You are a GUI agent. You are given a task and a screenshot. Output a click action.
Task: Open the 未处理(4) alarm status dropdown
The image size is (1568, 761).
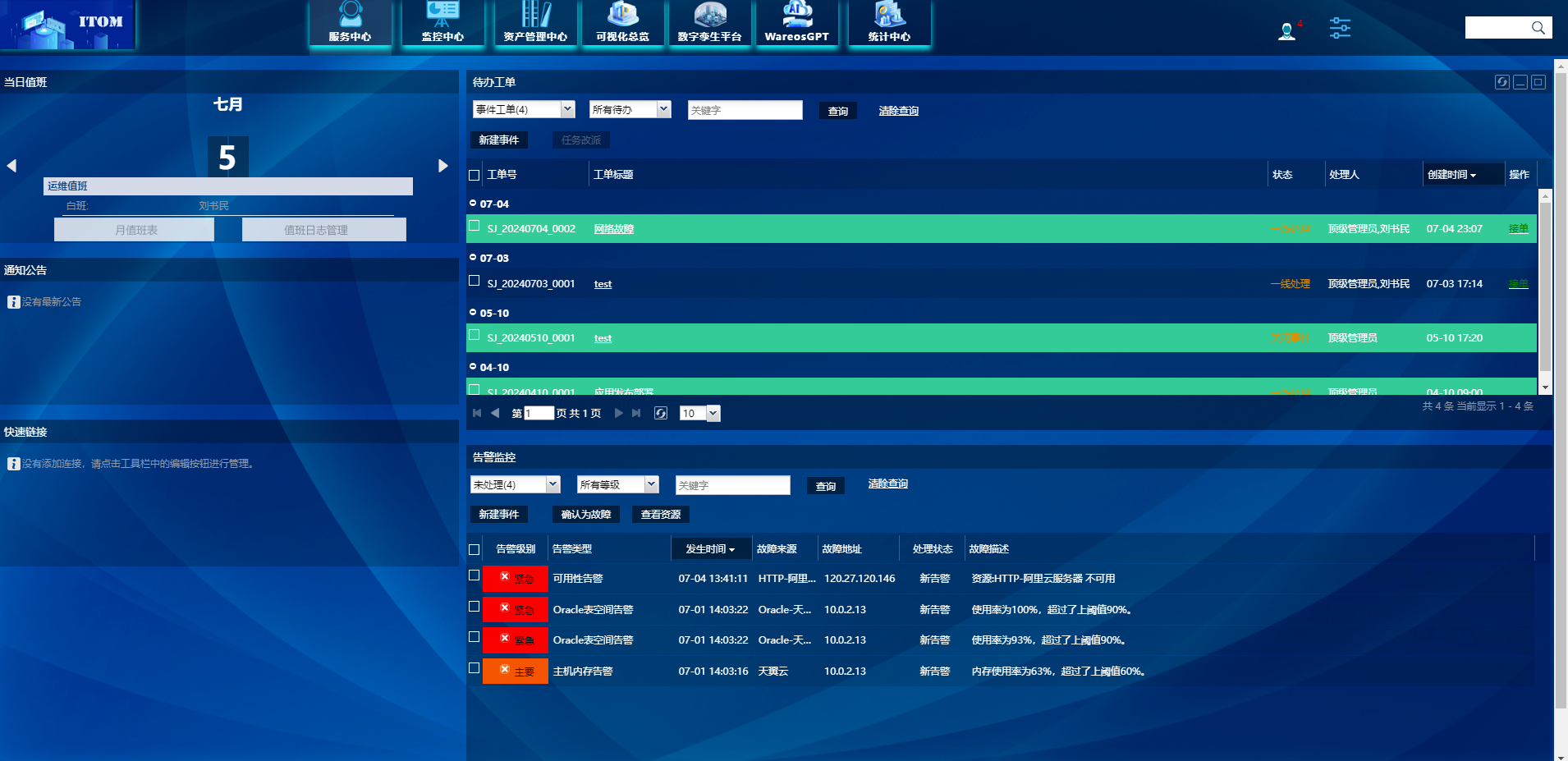click(x=516, y=484)
